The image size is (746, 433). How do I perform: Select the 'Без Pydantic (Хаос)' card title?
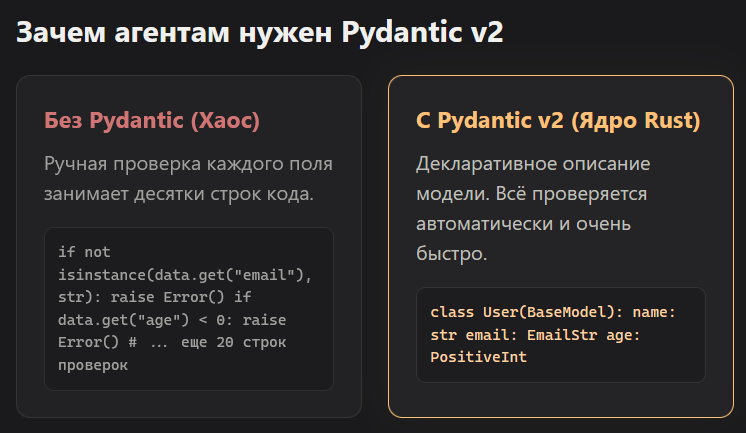[152, 120]
